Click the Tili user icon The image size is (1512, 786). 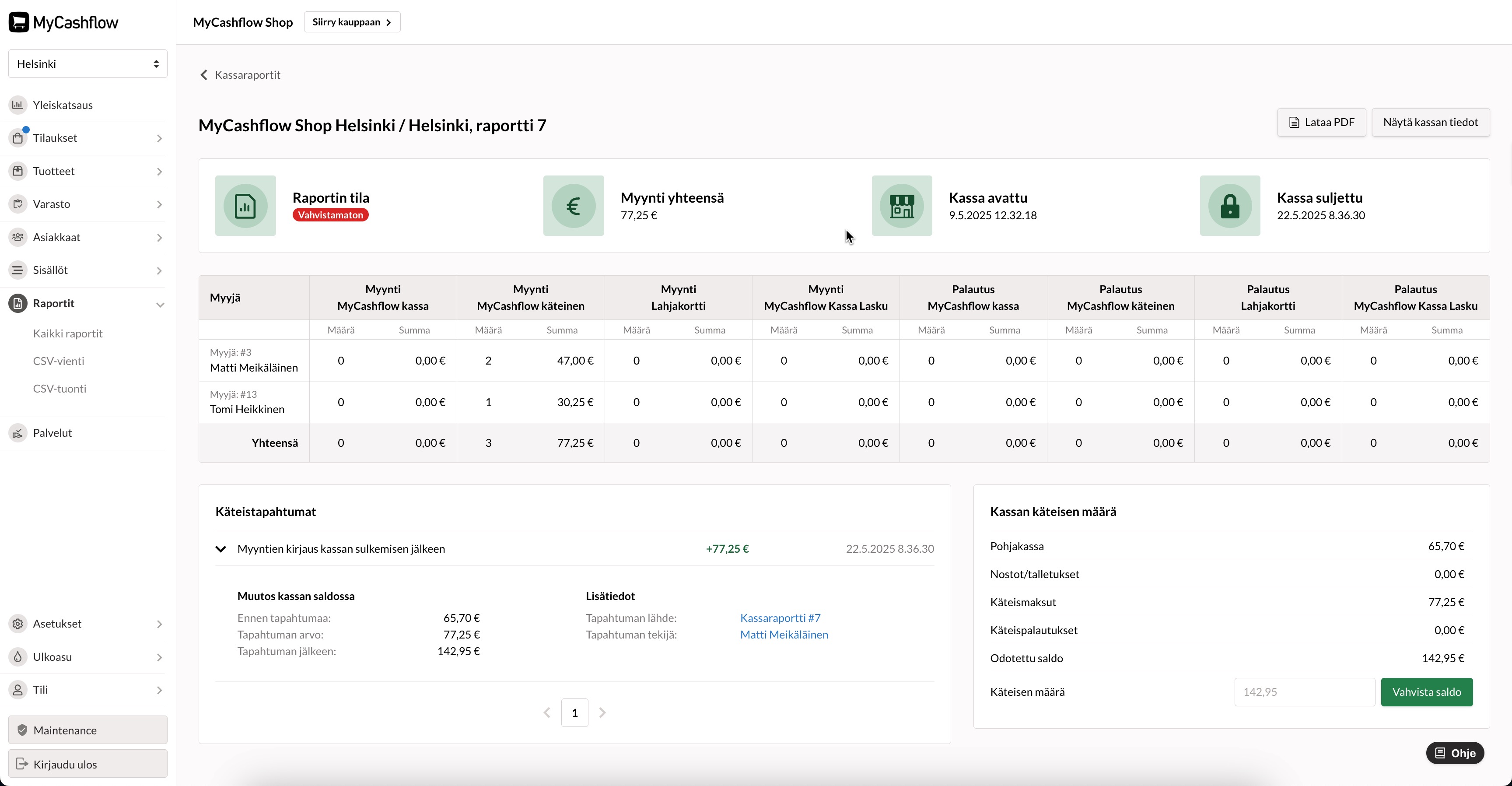coord(18,690)
